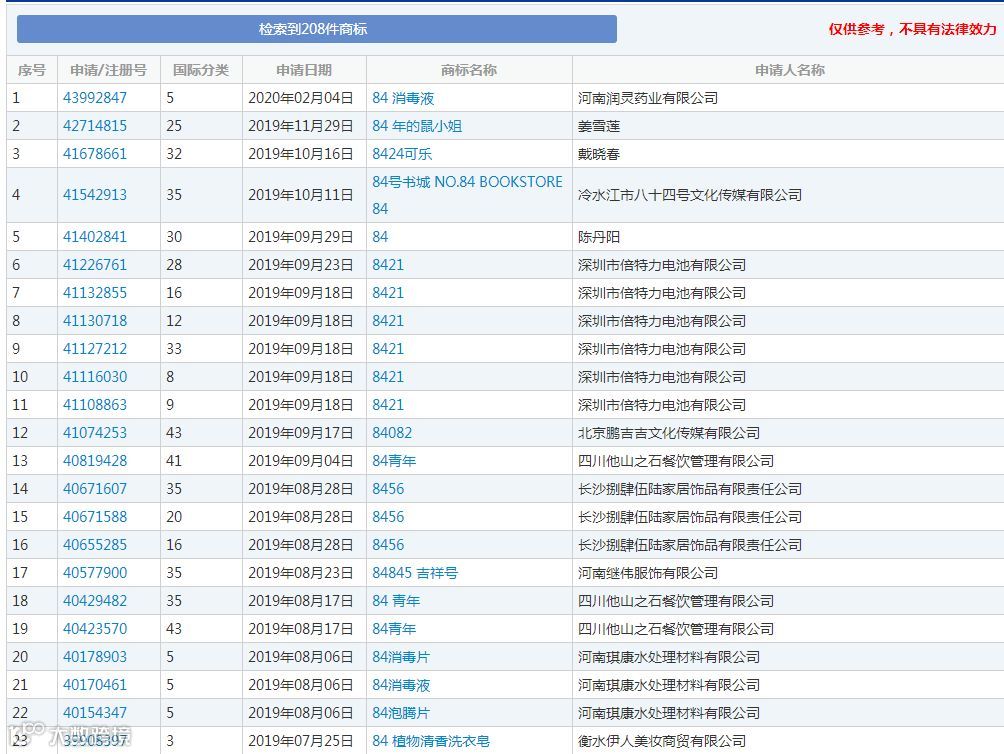
Task: Open registration number 40154347
Action: [x=95, y=713]
